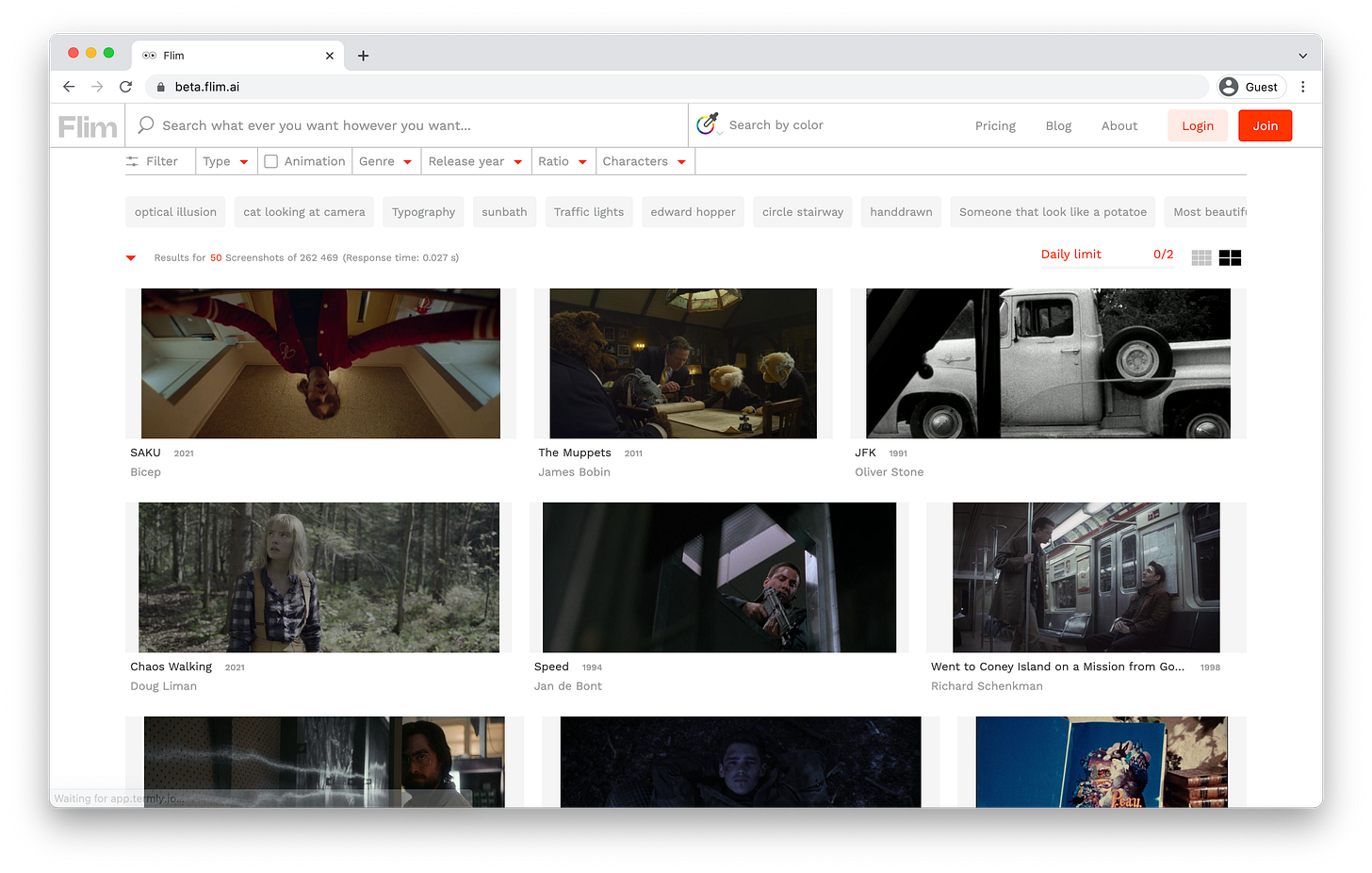Open the Speed 1994 screenshot

(x=719, y=577)
